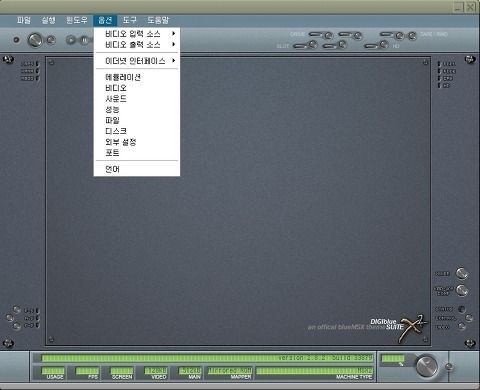Viewport: 480px width, 390px height.
Task: Click the version build text in status display
Action: (325, 358)
